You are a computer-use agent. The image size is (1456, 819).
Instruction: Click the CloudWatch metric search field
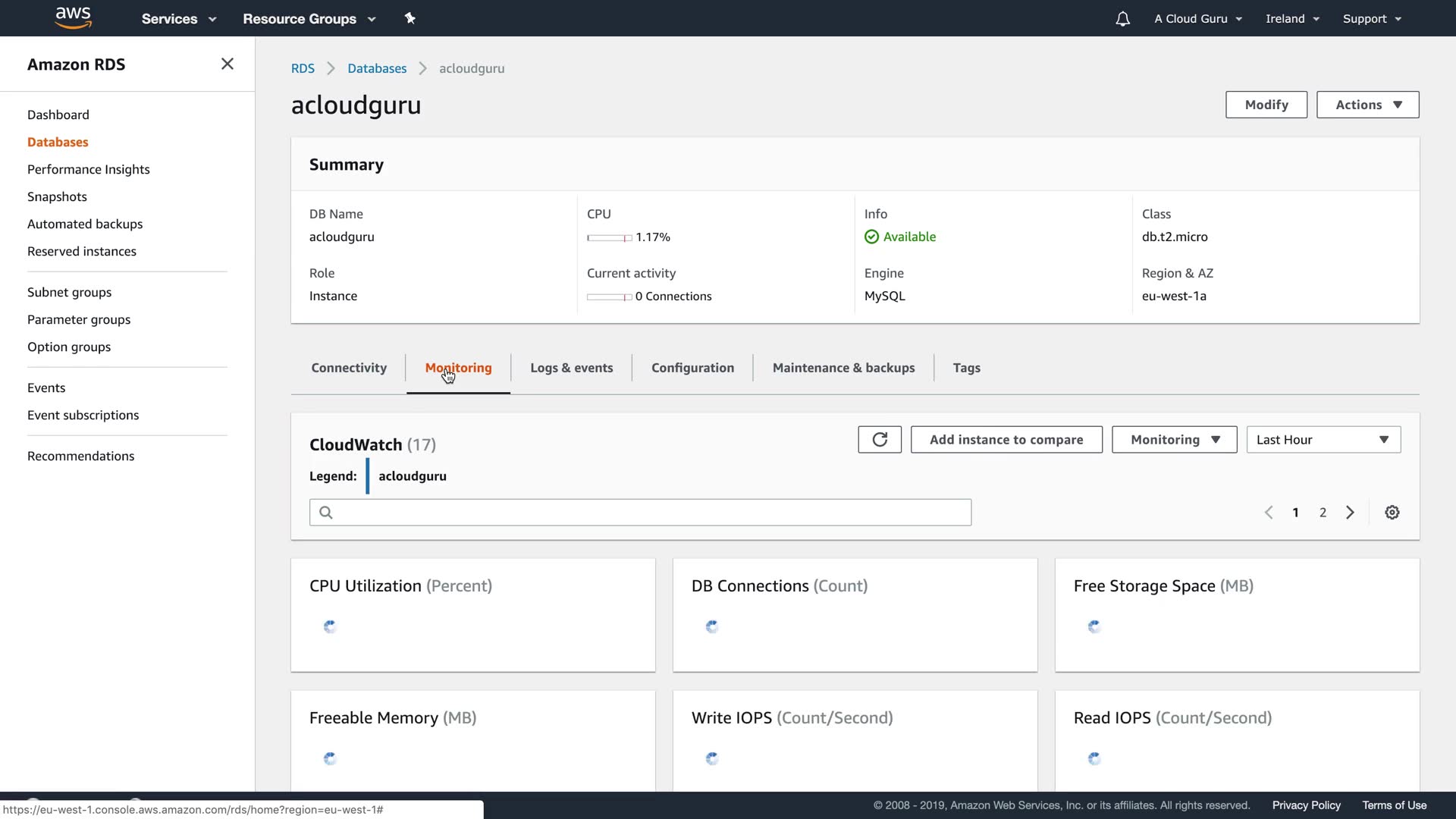pyautogui.click(x=640, y=513)
